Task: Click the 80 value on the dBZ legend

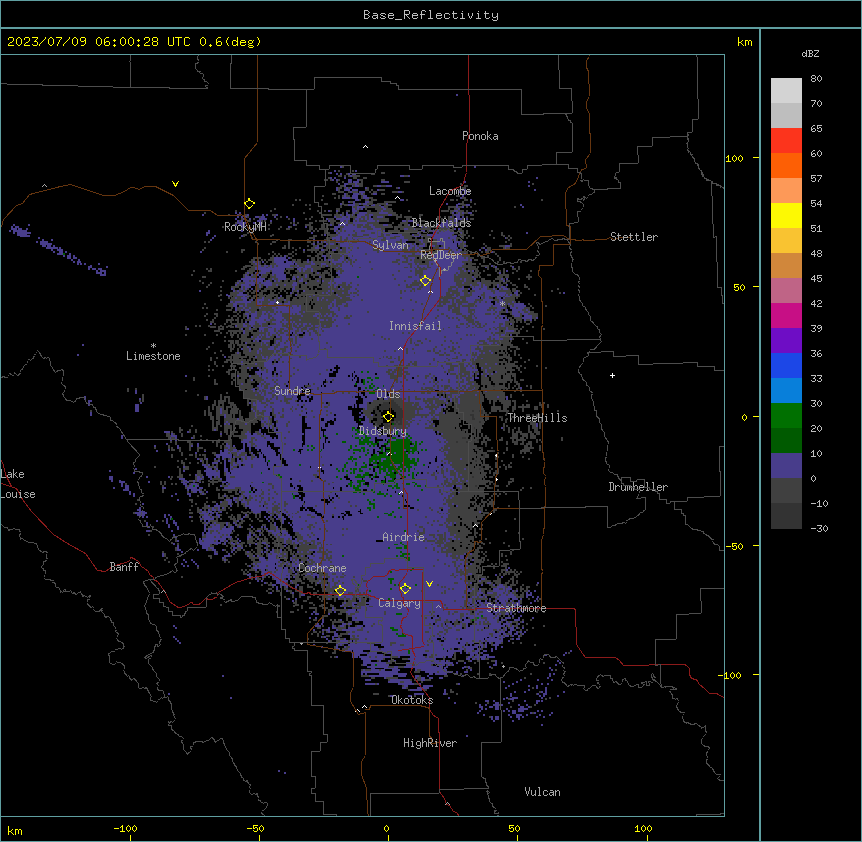Action: (x=816, y=79)
